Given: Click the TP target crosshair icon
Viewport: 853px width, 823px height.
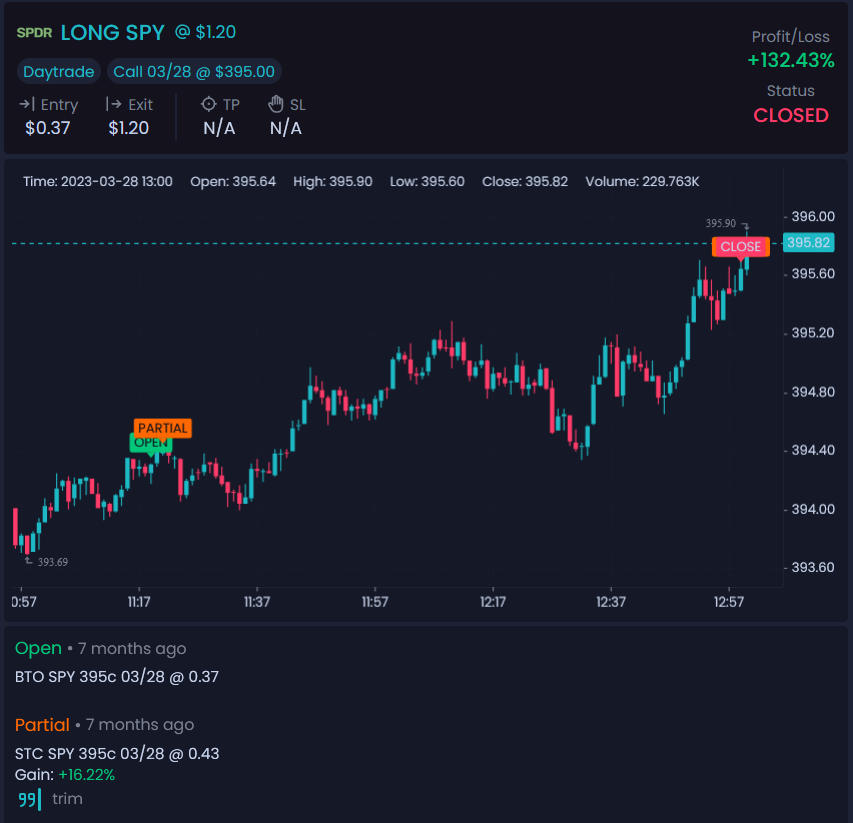Looking at the screenshot, I should (207, 104).
